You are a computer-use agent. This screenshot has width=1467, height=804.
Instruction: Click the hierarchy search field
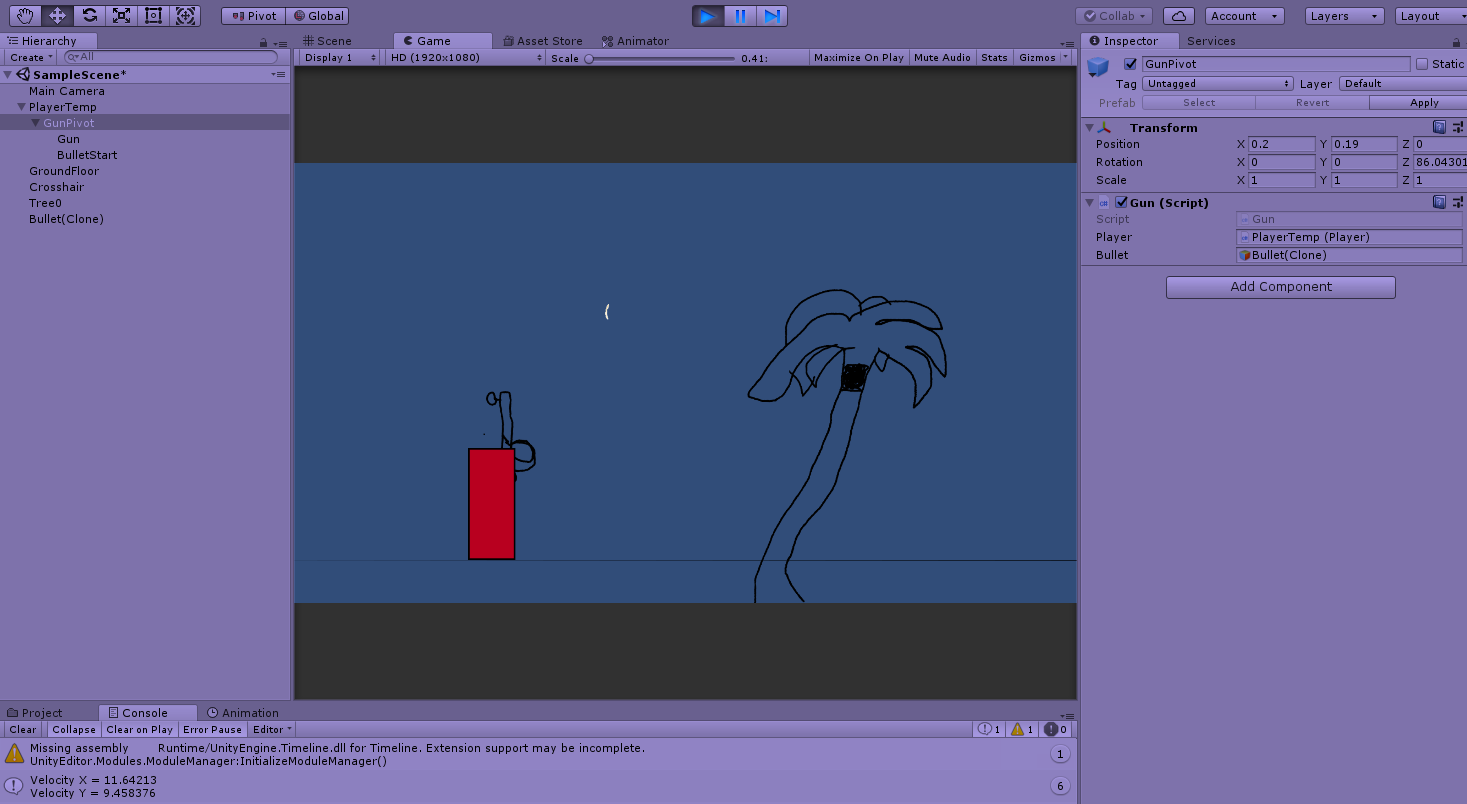(x=170, y=58)
